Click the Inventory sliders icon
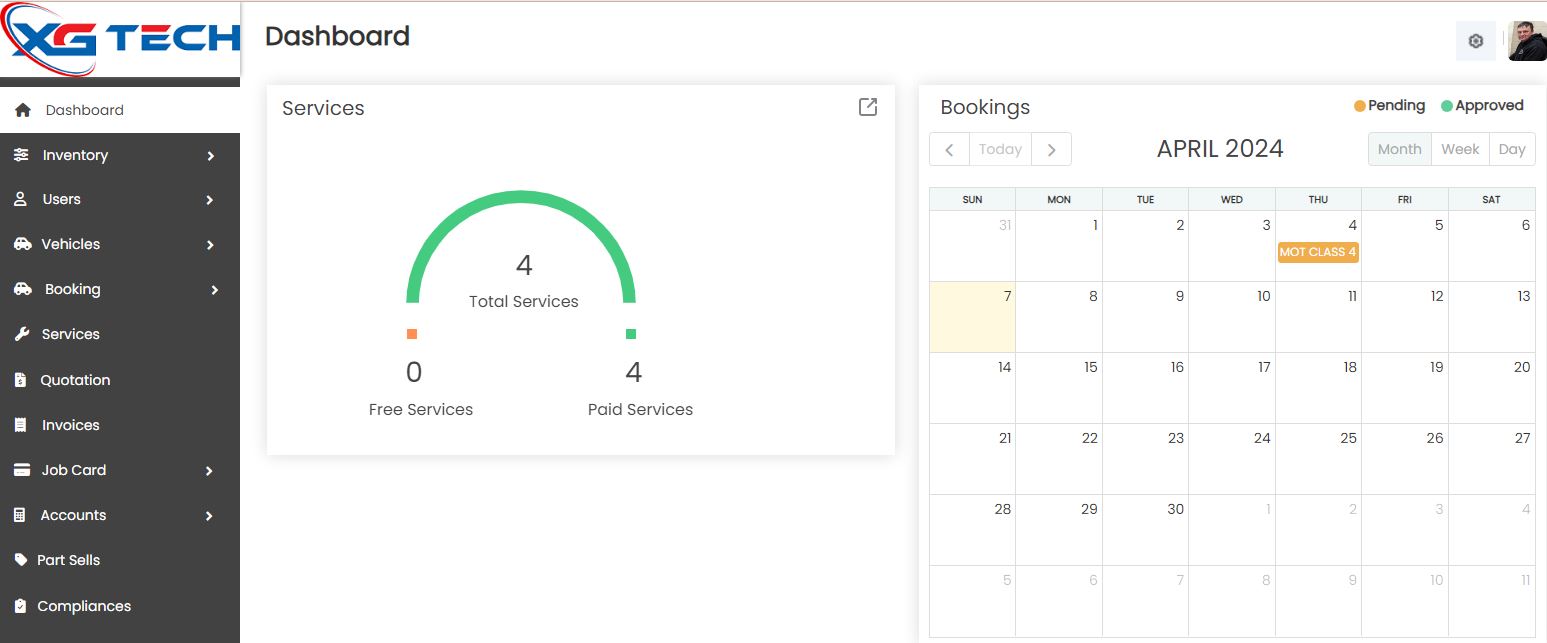The image size is (1547, 643). click(x=21, y=155)
